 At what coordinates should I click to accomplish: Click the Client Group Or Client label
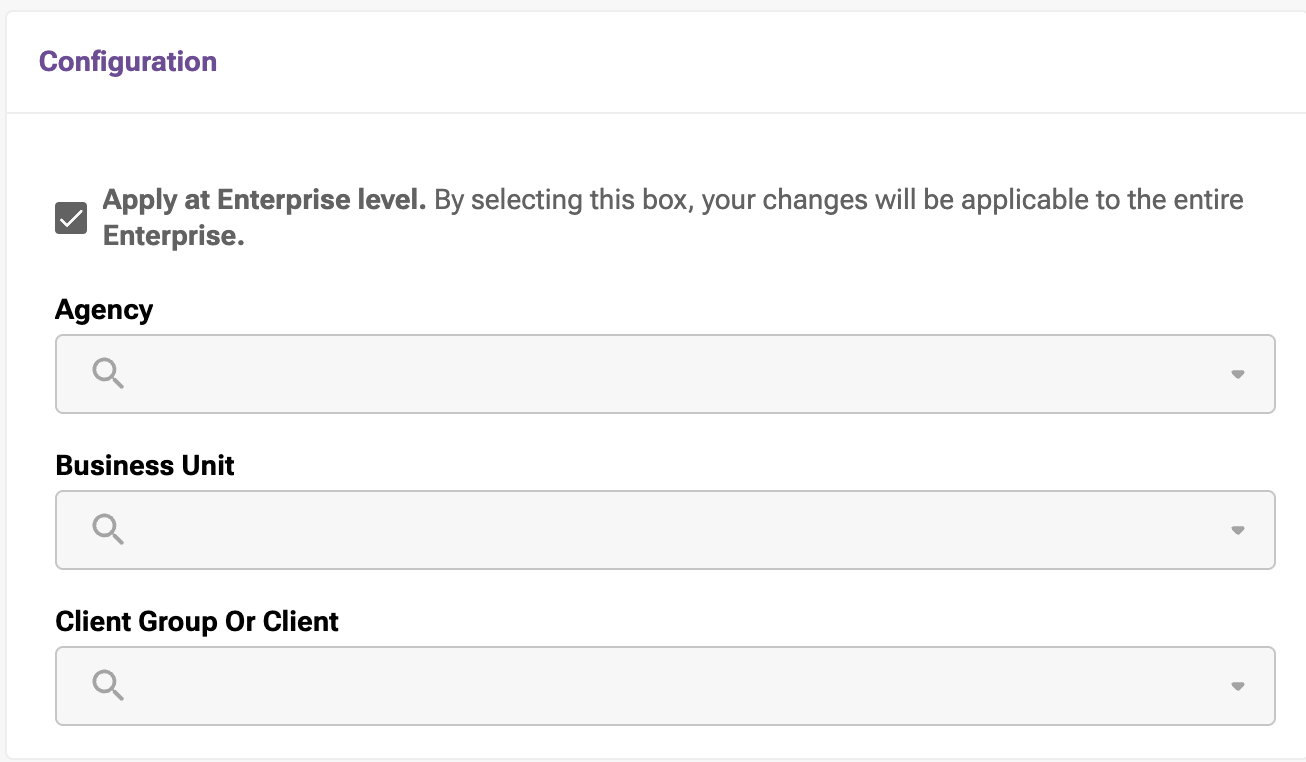tap(197, 622)
